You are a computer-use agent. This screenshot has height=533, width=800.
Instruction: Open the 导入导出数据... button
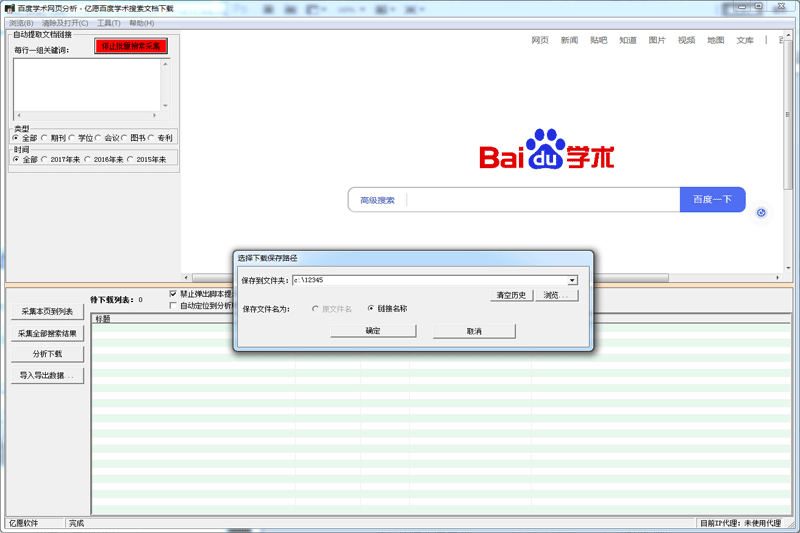47,375
